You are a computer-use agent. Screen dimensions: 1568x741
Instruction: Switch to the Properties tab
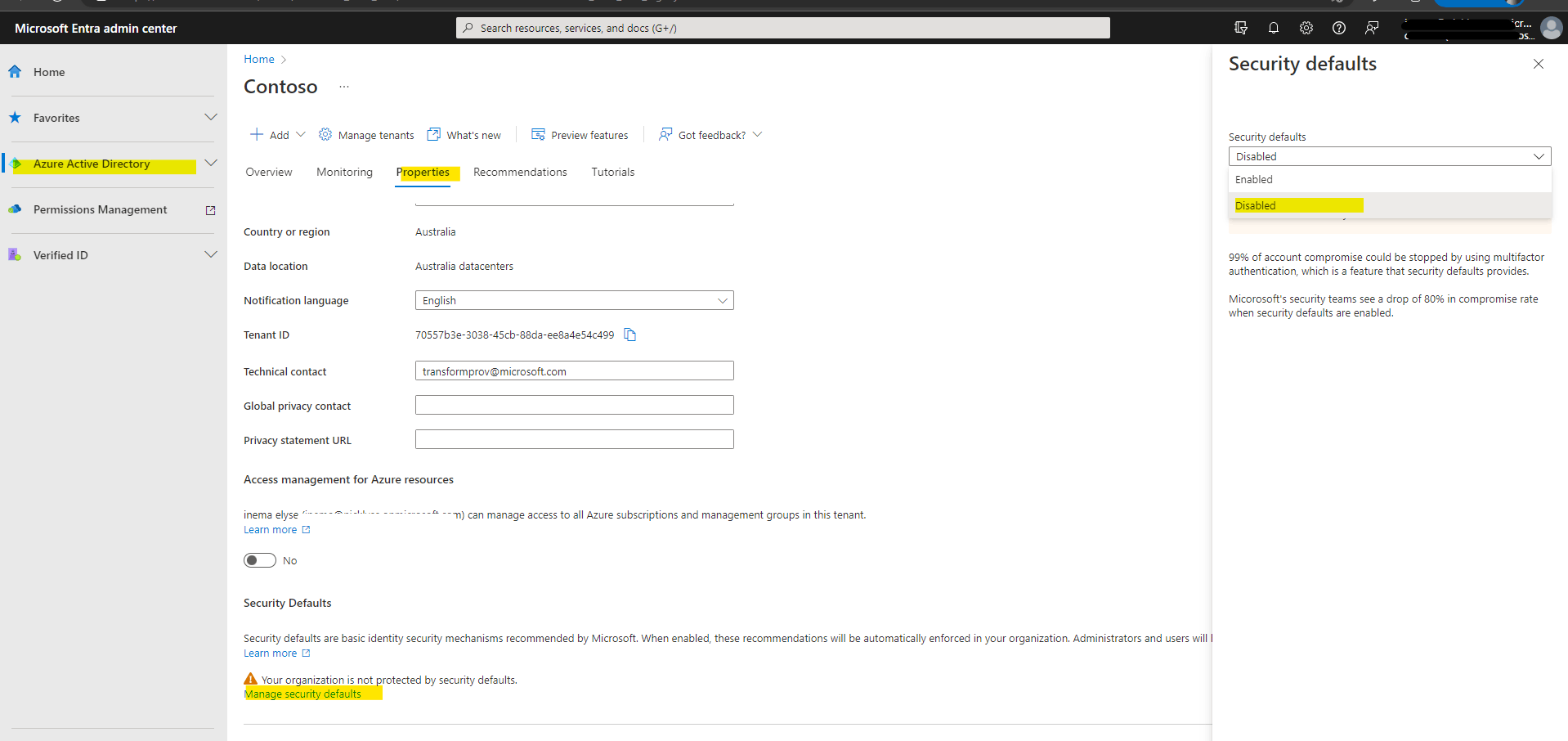click(423, 172)
